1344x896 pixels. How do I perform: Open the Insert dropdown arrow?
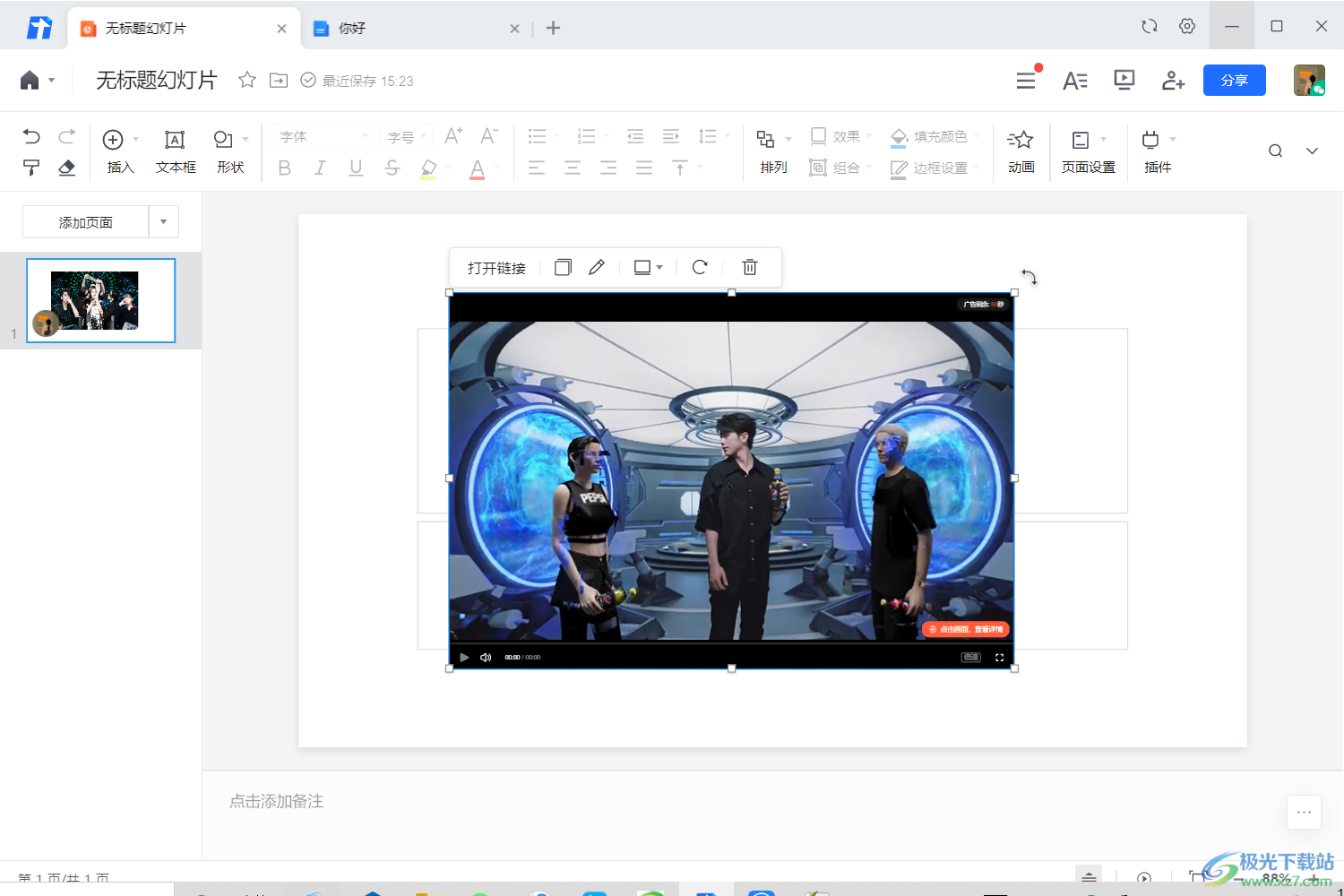136,139
